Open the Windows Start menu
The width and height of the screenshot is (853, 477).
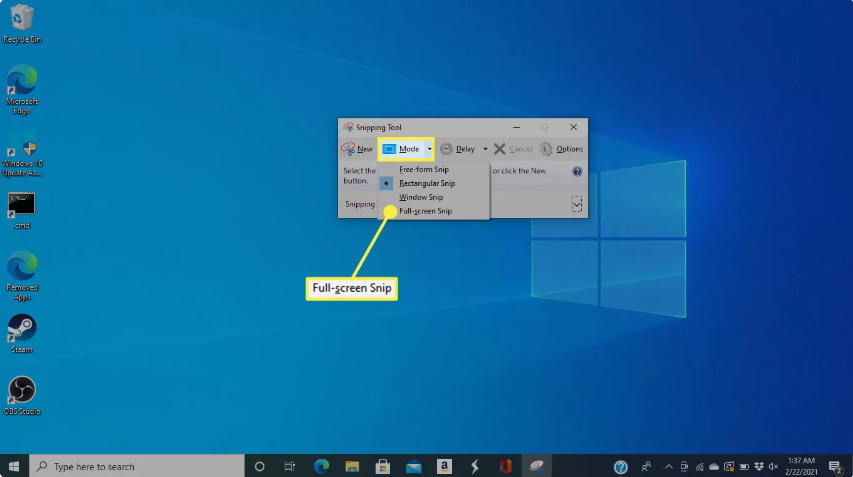pyautogui.click(x=14, y=466)
